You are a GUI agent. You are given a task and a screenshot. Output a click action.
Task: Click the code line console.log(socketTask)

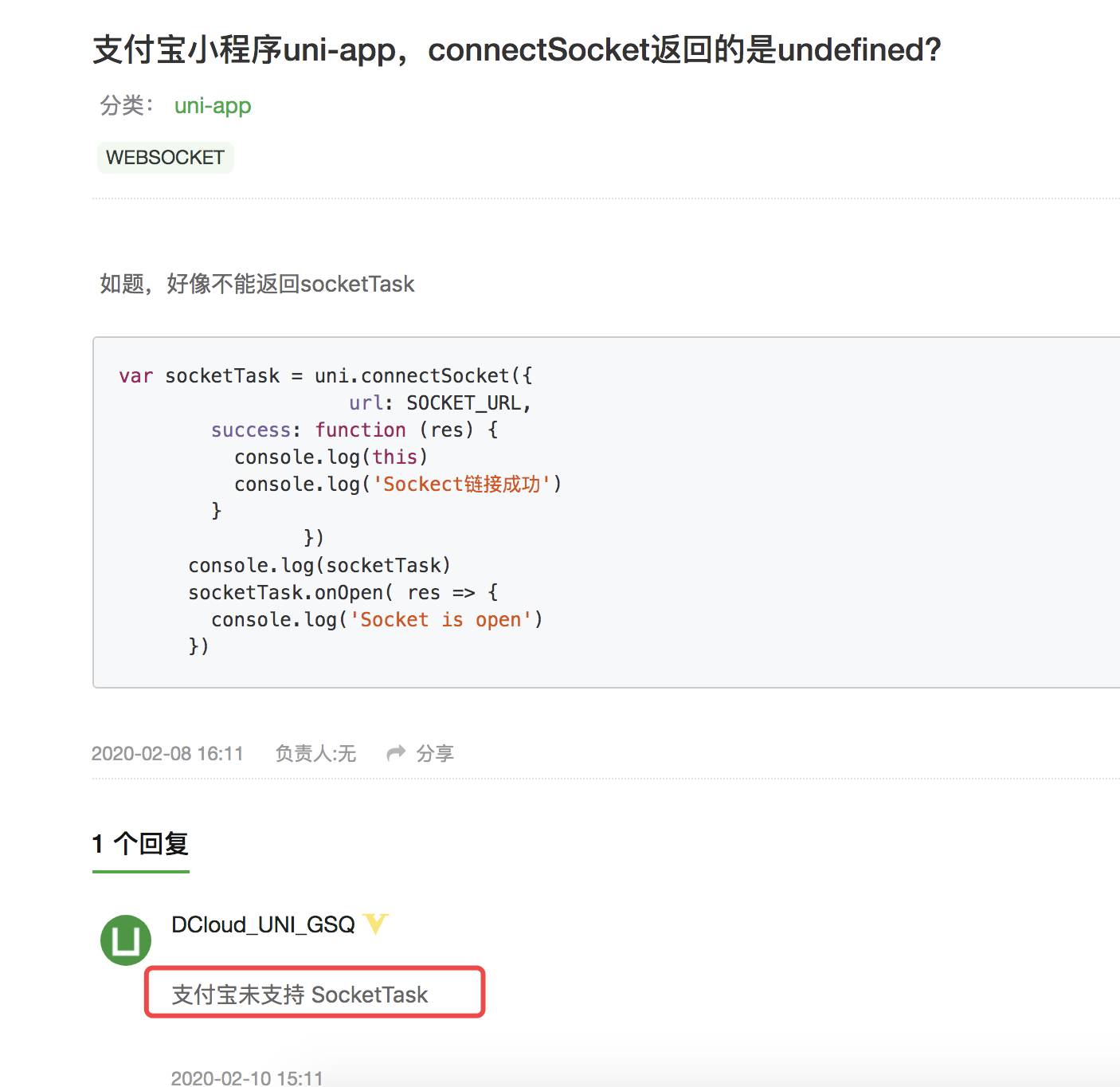pyautogui.click(x=319, y=565)
